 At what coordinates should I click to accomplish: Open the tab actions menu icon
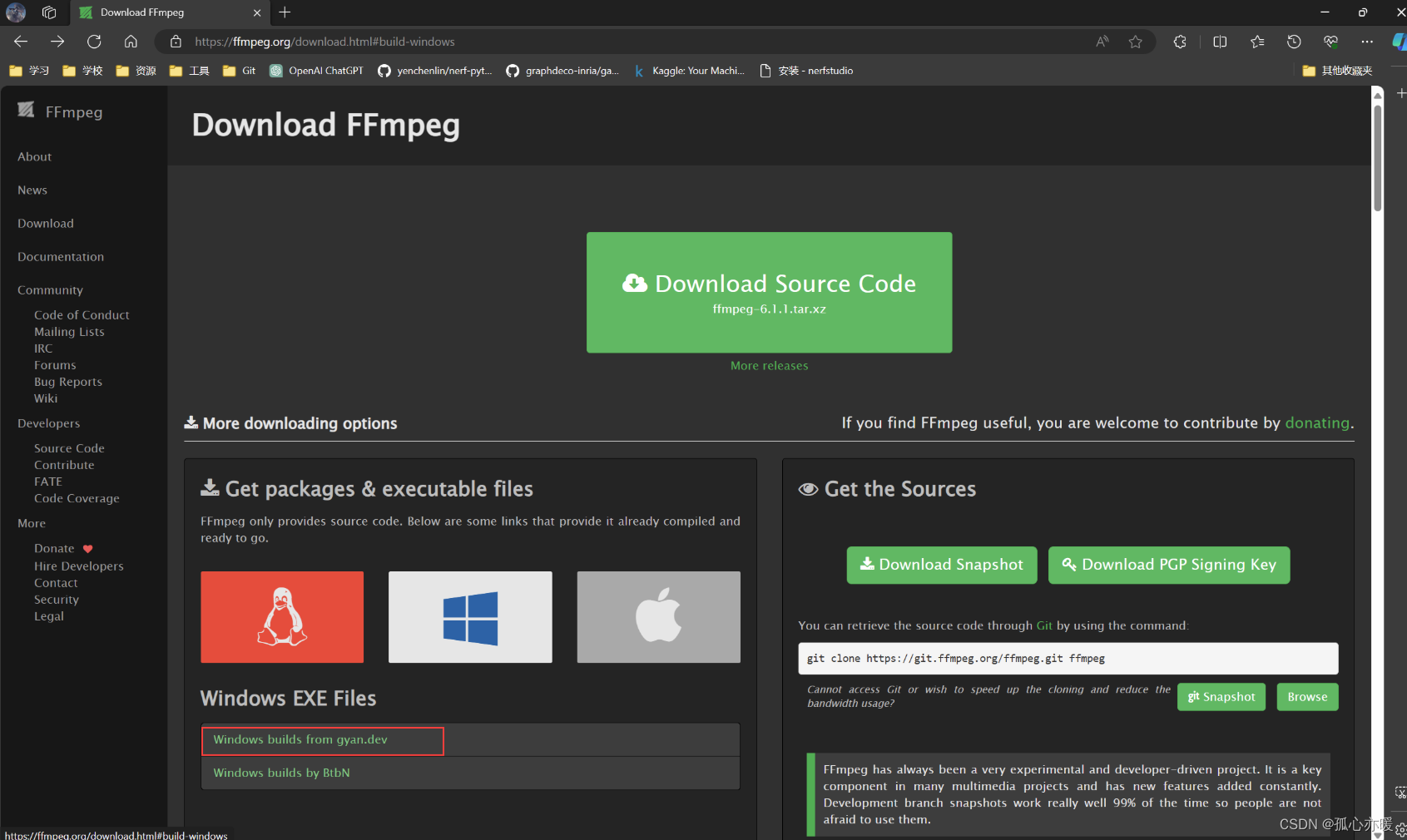[x=49, y=12]
